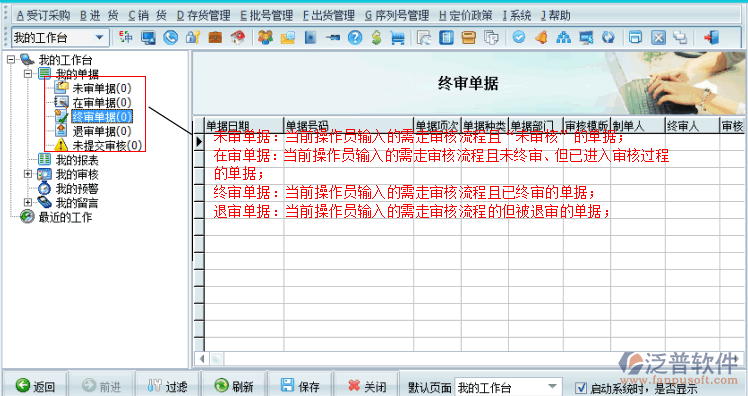
Task: Click the orange bell alert icon
Action: coord(541,37)
